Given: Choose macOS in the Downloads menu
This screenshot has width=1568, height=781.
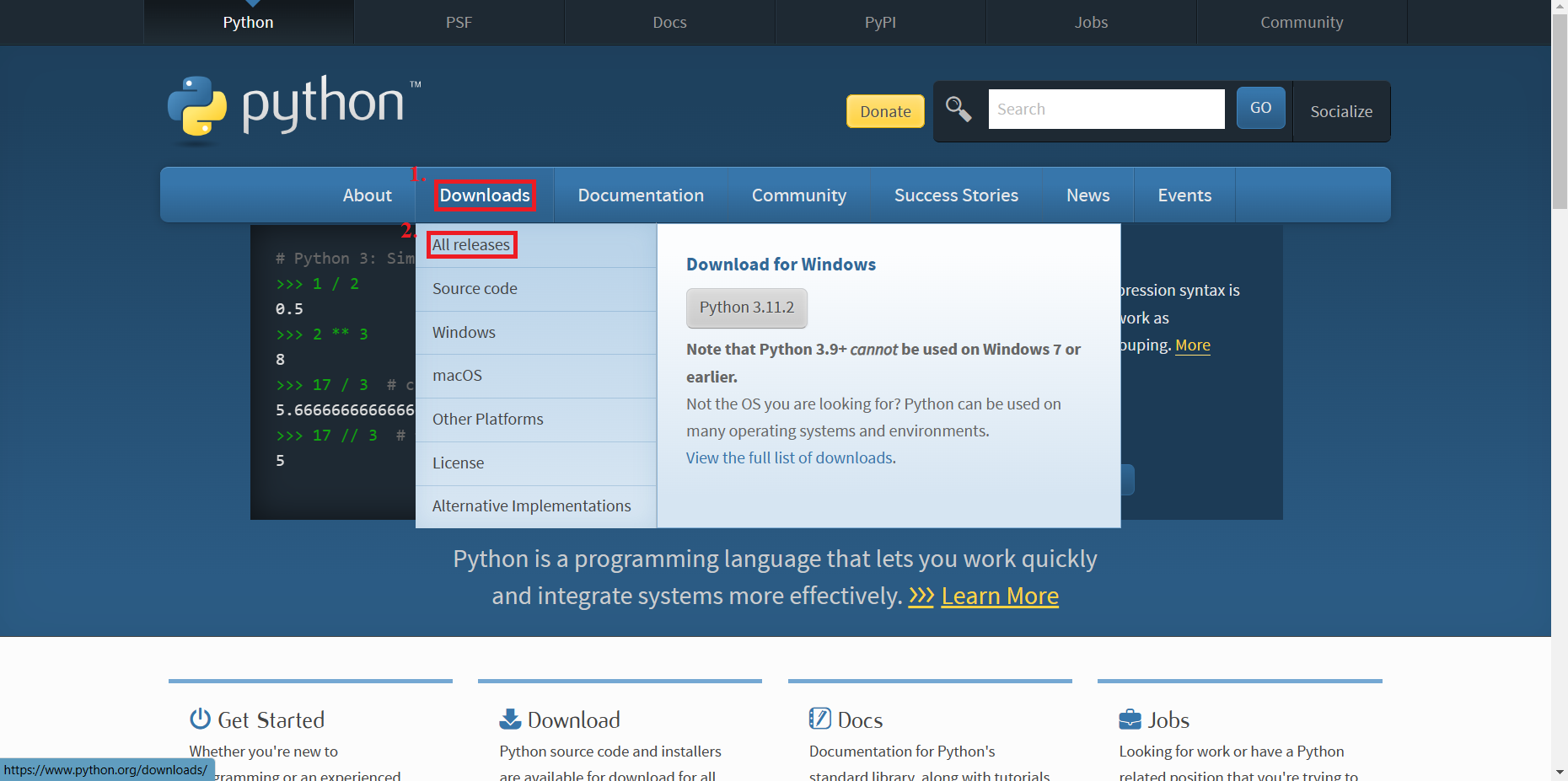Looking at the screenshot, I should [536, 376].
